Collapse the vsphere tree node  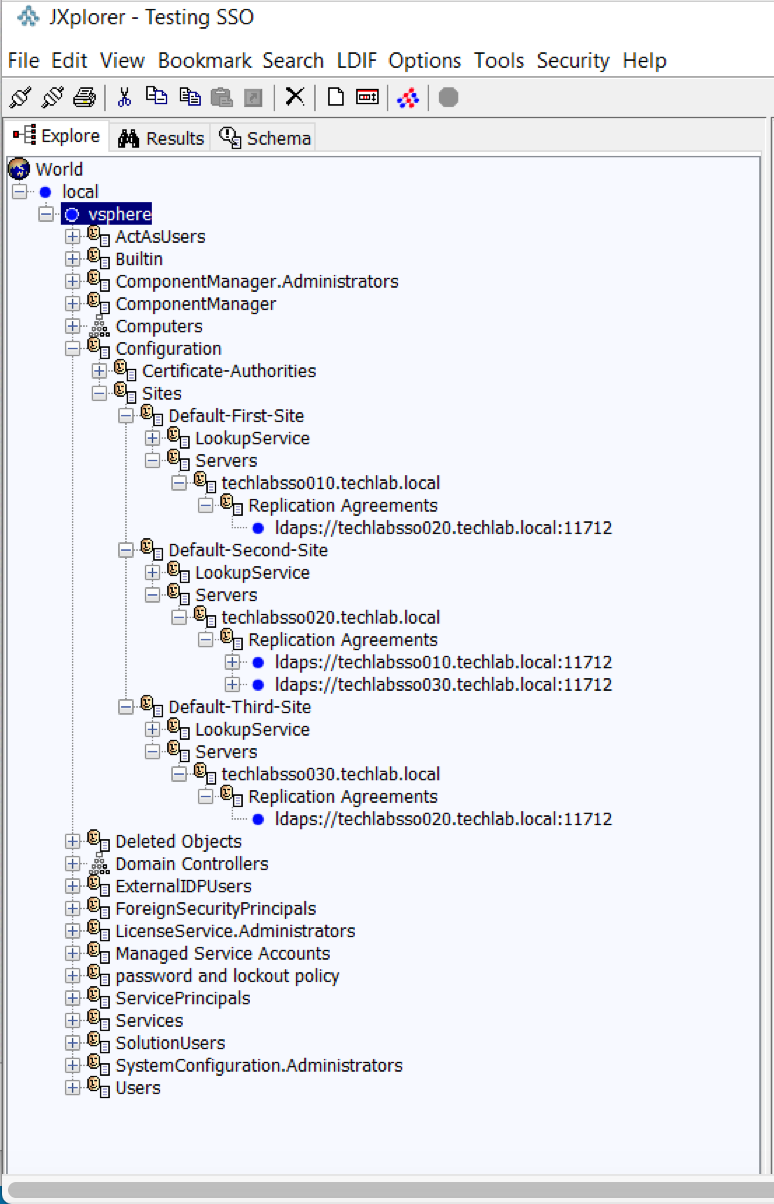46,214
